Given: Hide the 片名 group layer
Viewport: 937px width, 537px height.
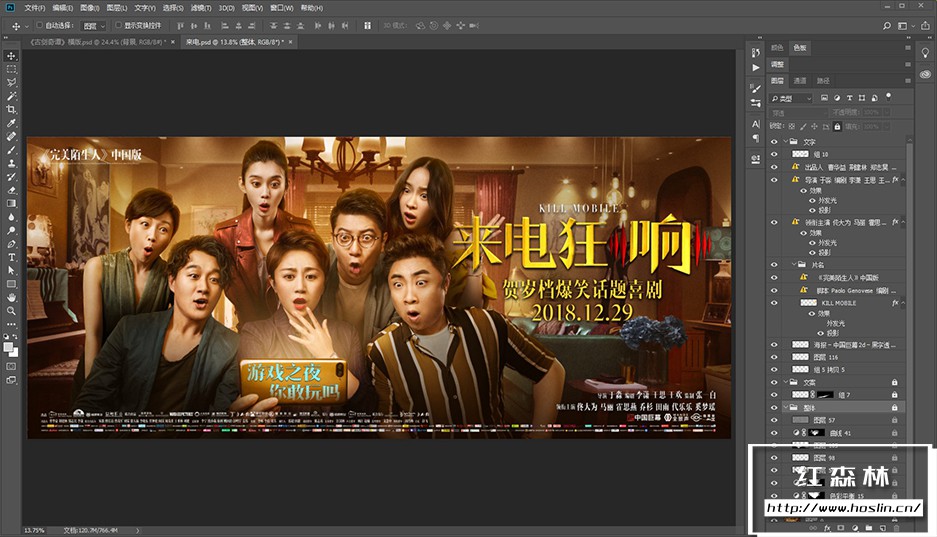Looking at the screenshot, I should [x=774, y=265].
